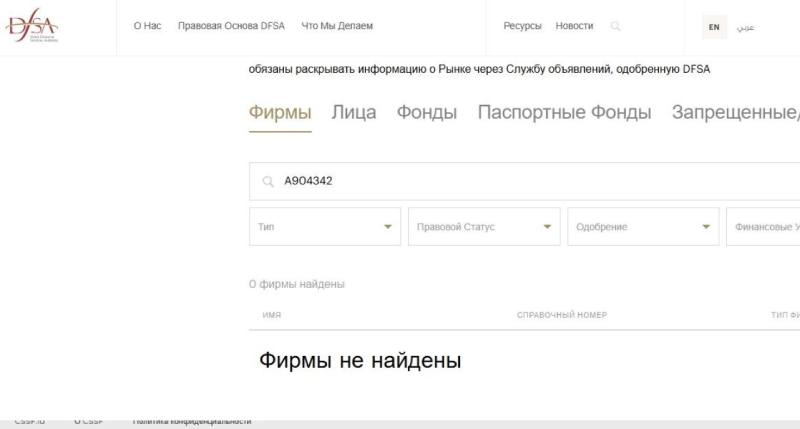Screen dimensions: 800x429
Task: Click the "ИМЯ" column header
Action: coord(271,315)
